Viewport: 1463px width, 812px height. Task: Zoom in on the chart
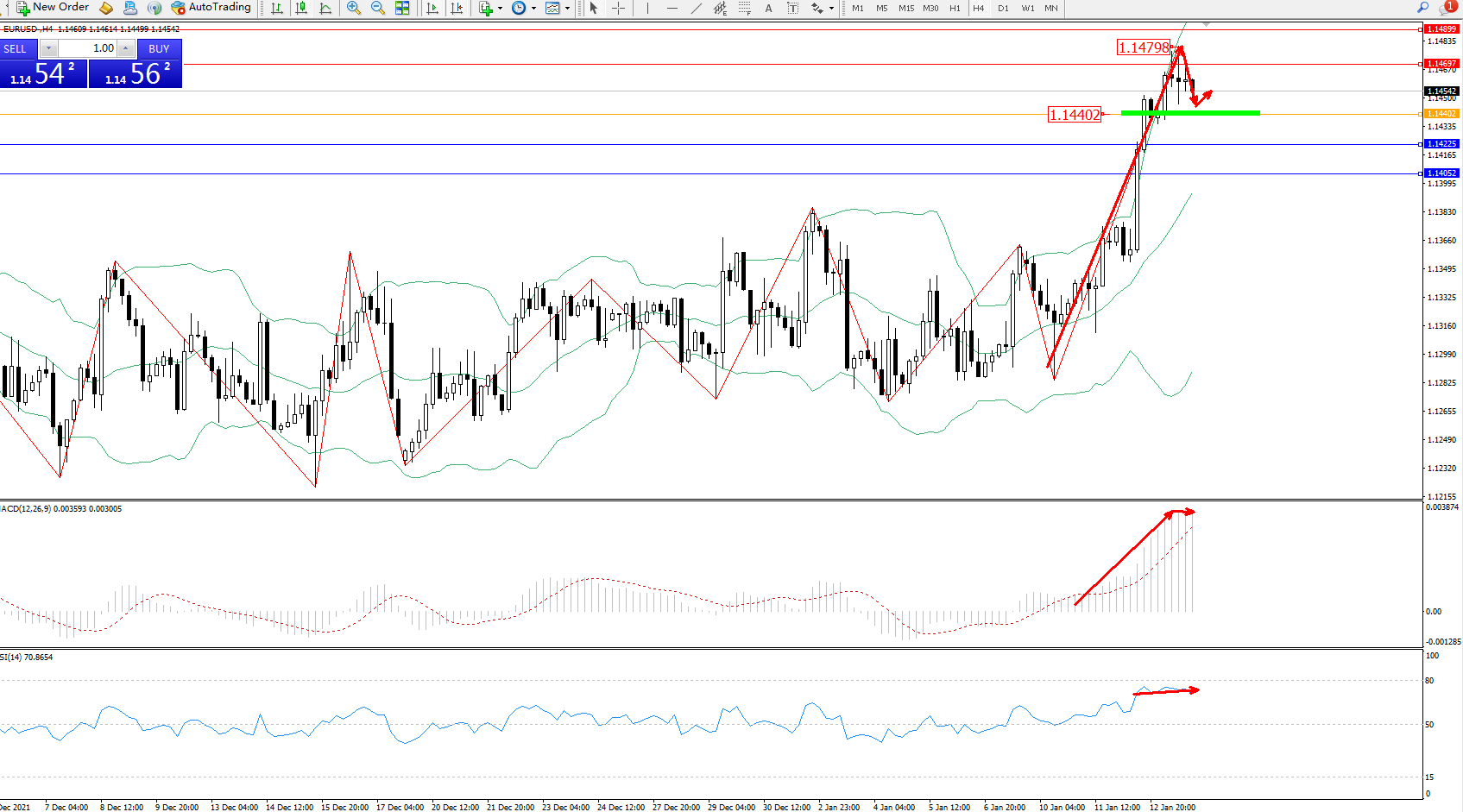point(353,8)
